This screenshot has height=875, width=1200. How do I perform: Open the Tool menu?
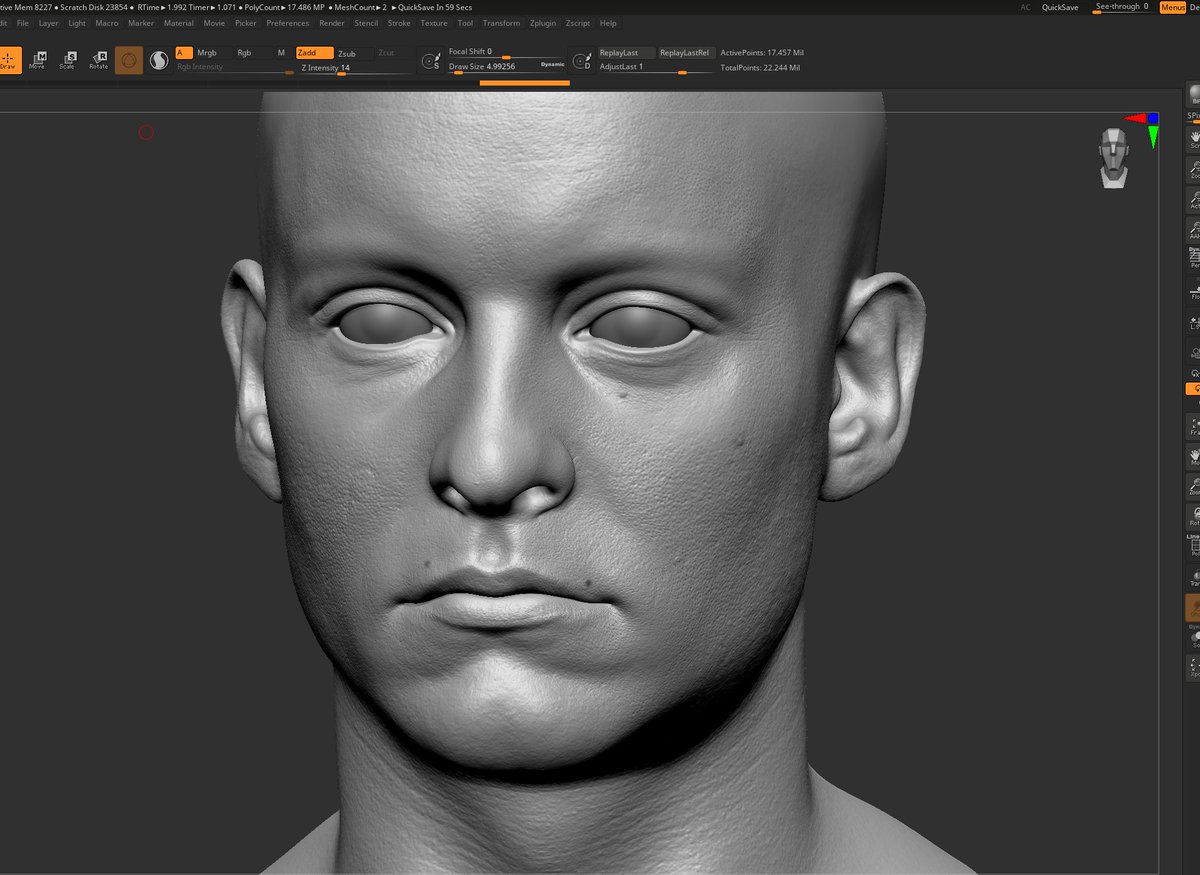(465, 23)
